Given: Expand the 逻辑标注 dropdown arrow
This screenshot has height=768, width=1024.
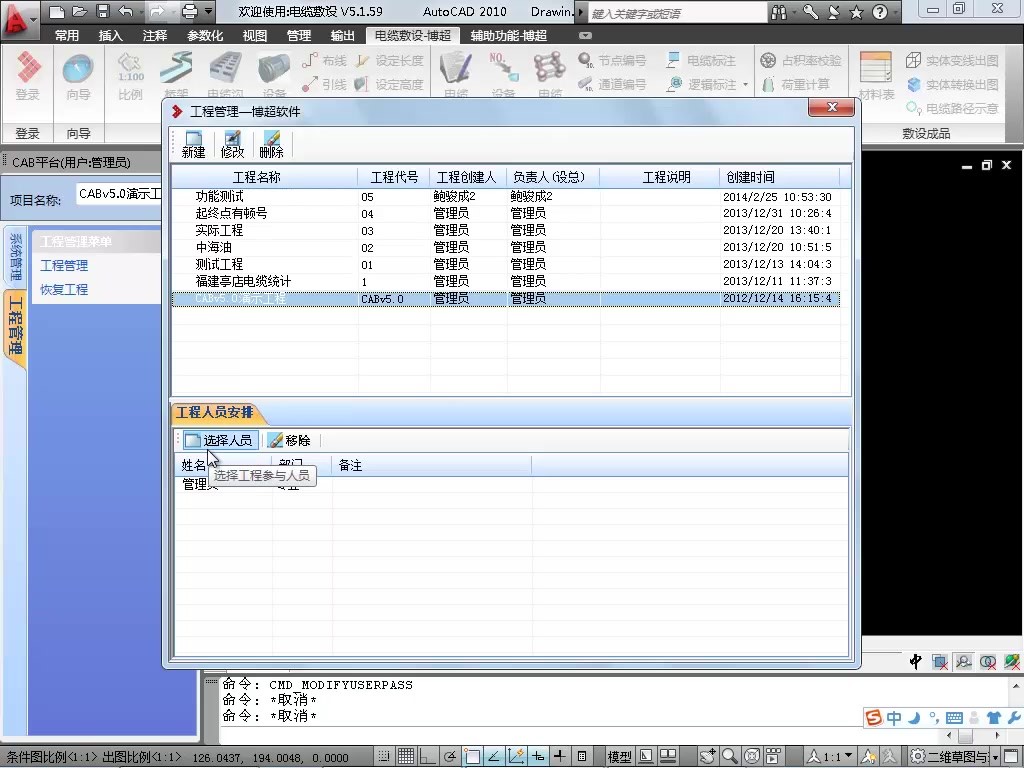Looking at the screenshot, I should [745, 84].
